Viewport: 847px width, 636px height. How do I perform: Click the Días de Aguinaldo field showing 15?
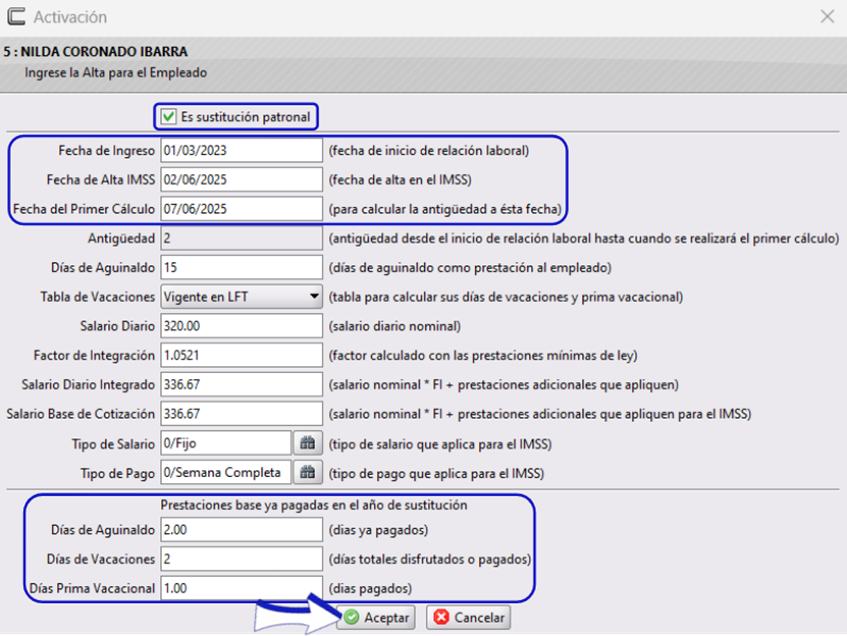(240, 267)
